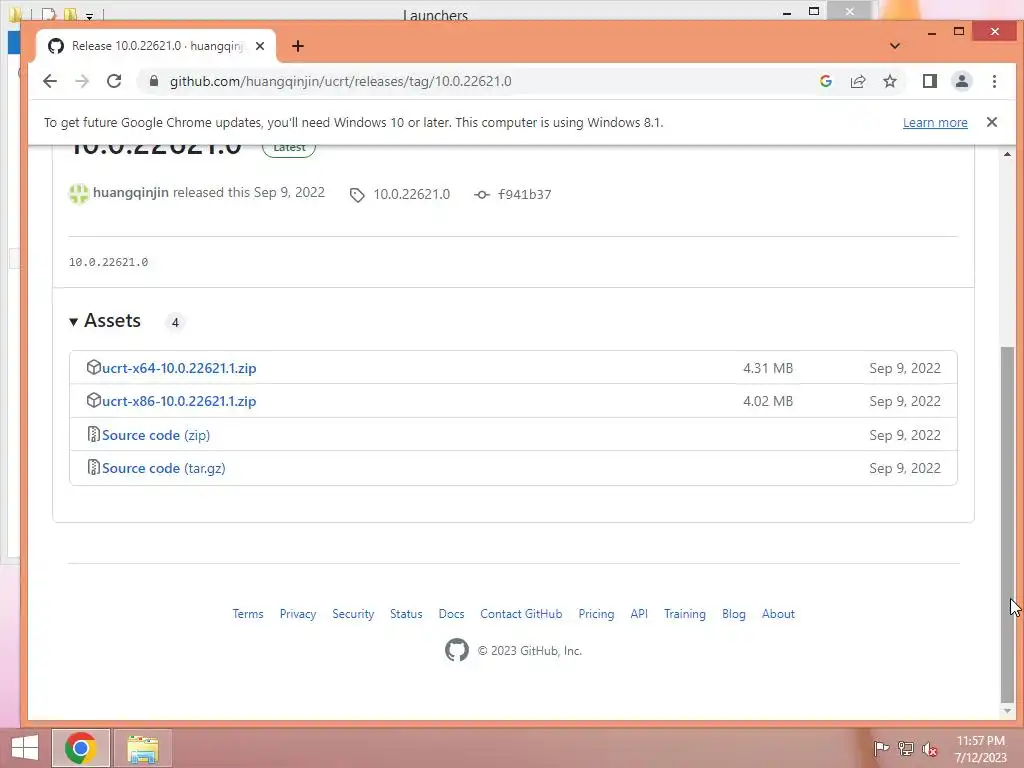Open the Docs footer link
Screen dimensions: 1024x768
(451, 614)
